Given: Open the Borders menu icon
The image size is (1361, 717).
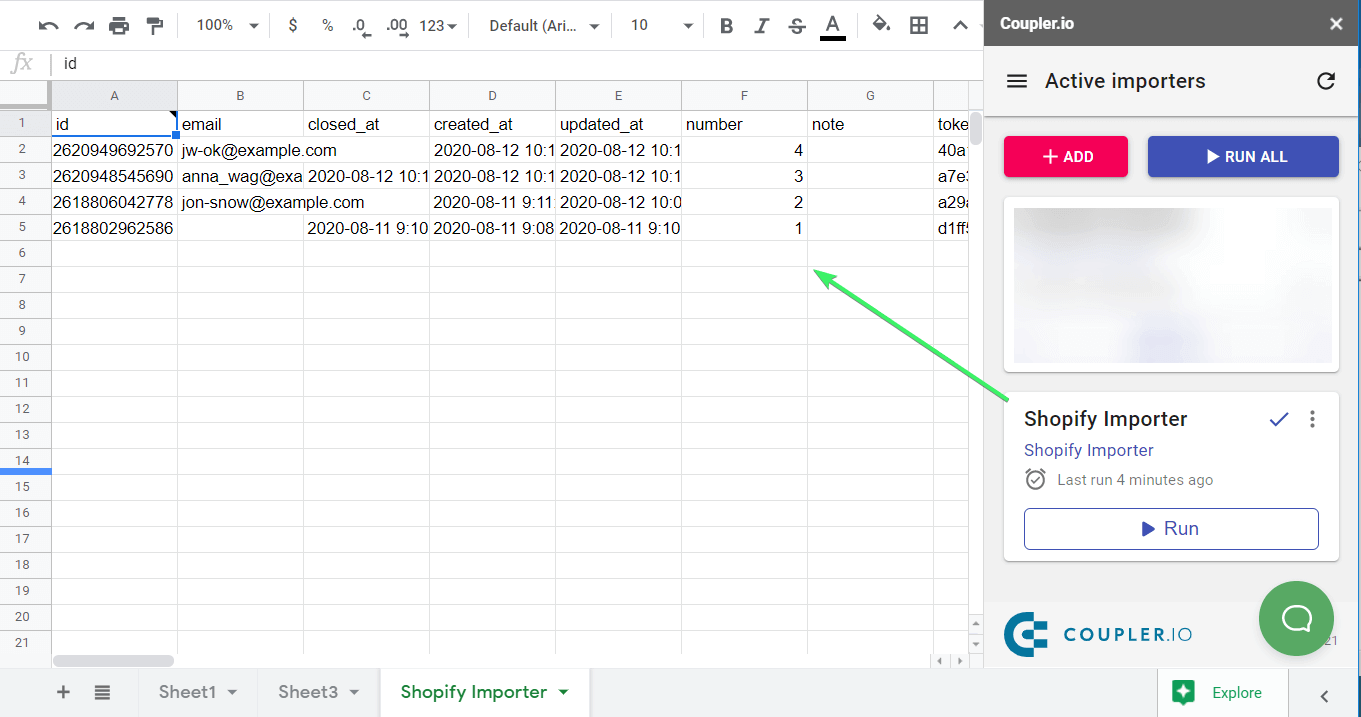Looking at the screenshot, I should (919, 25).
